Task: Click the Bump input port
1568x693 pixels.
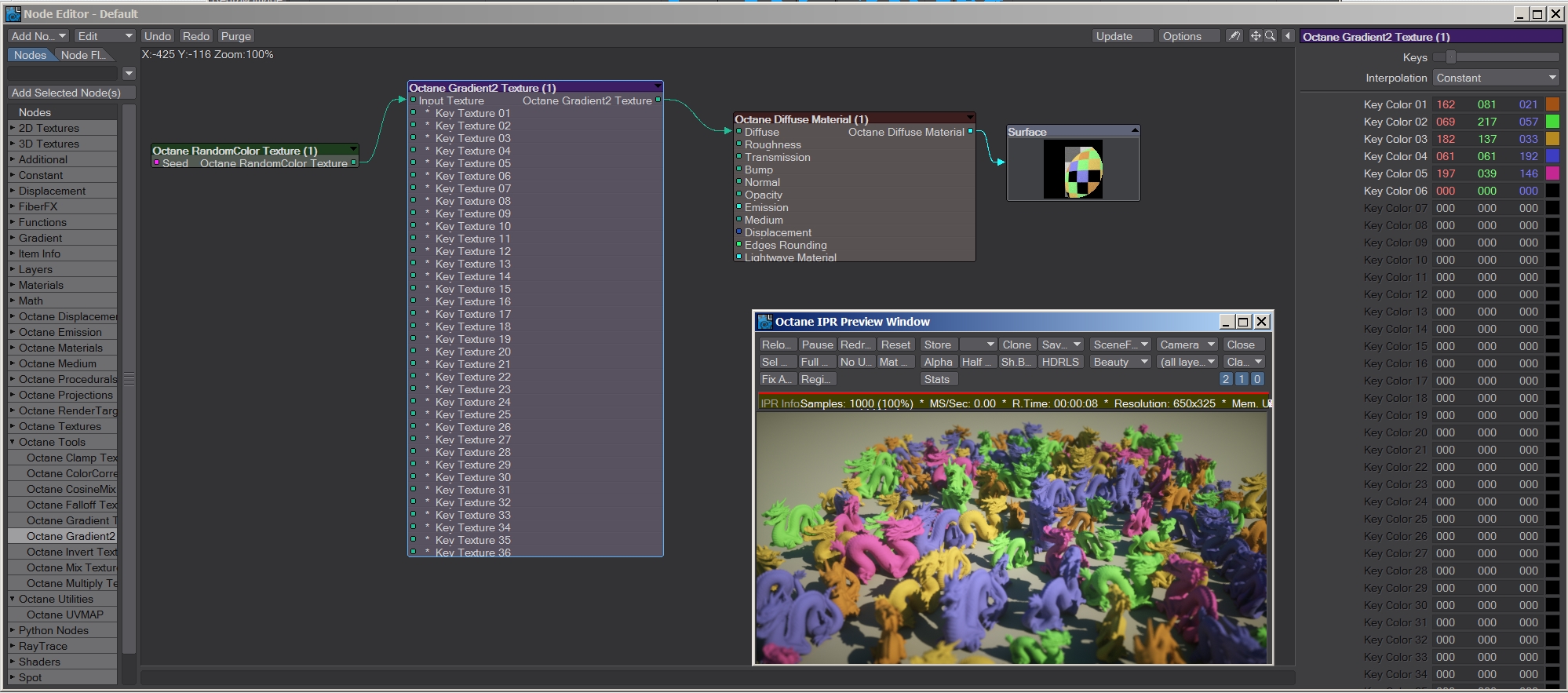Action: tap(738, 170)
